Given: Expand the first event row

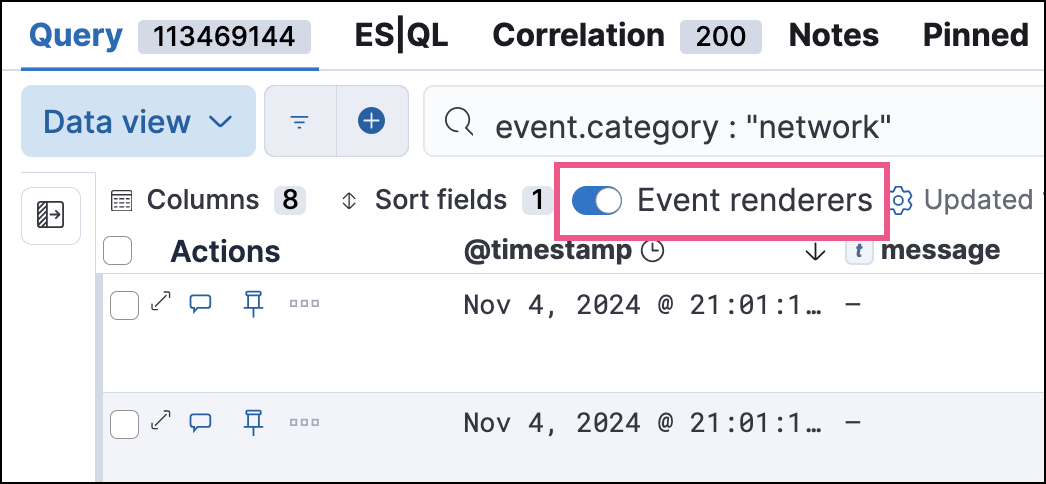Looking at the screenshot, I should pos(160,304).
